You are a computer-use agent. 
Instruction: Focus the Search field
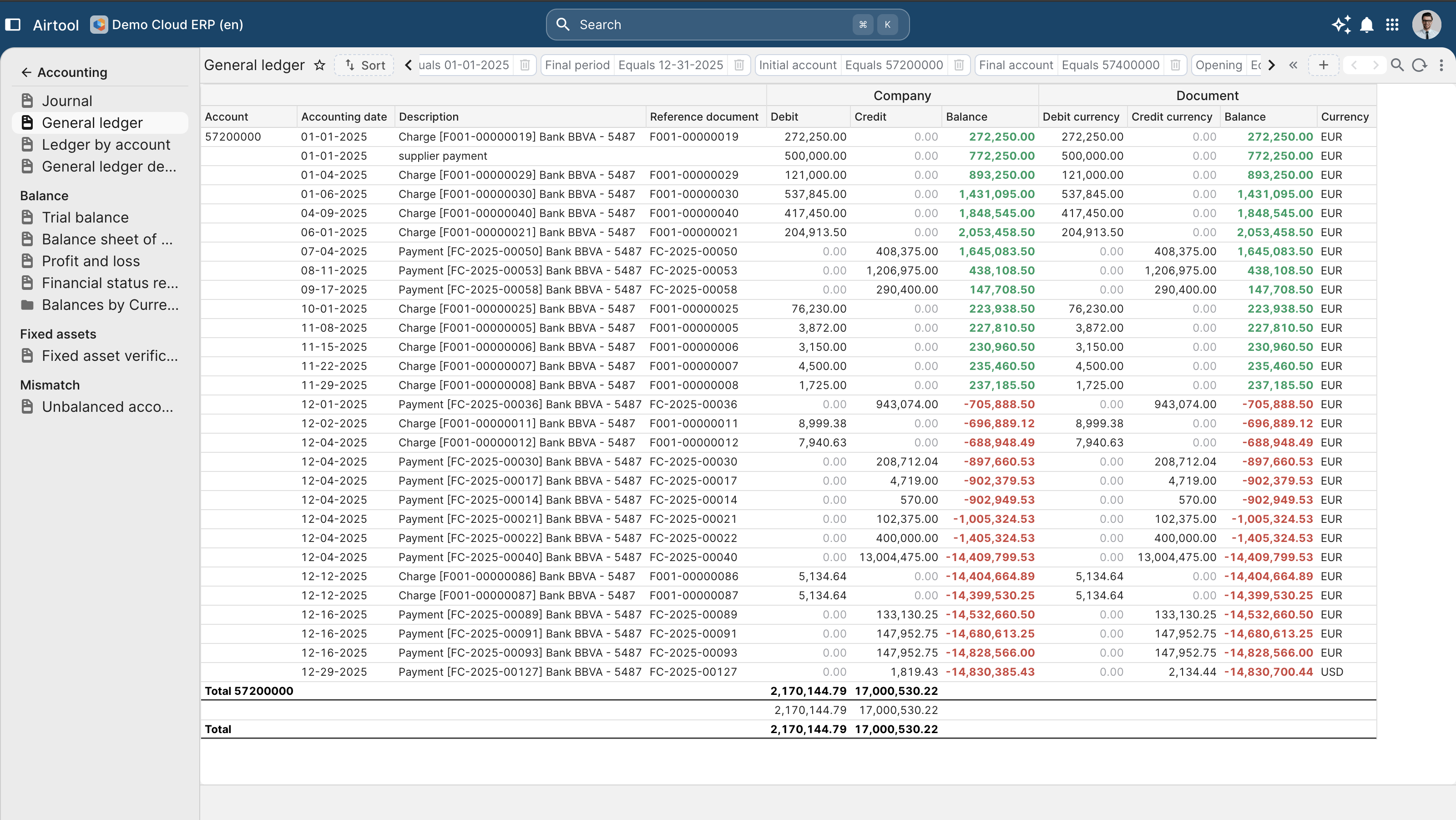click(x=728, y=25)
